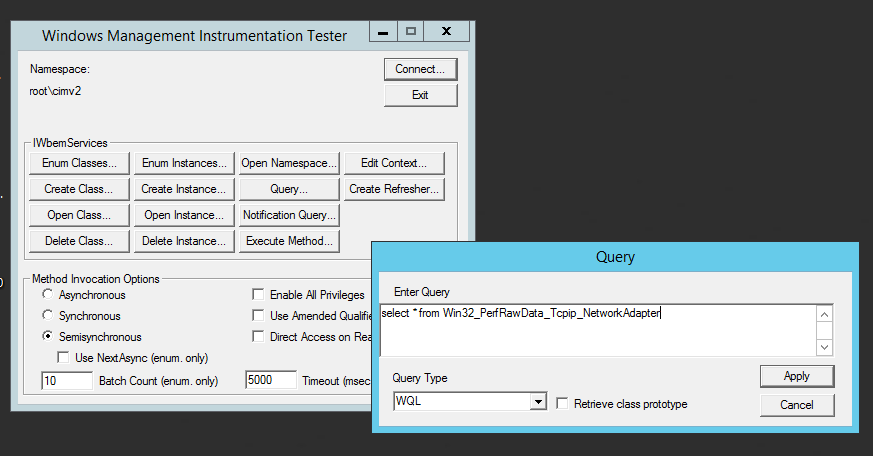Click Notification Query... button

pyautogui.click(x=289, y=215)
